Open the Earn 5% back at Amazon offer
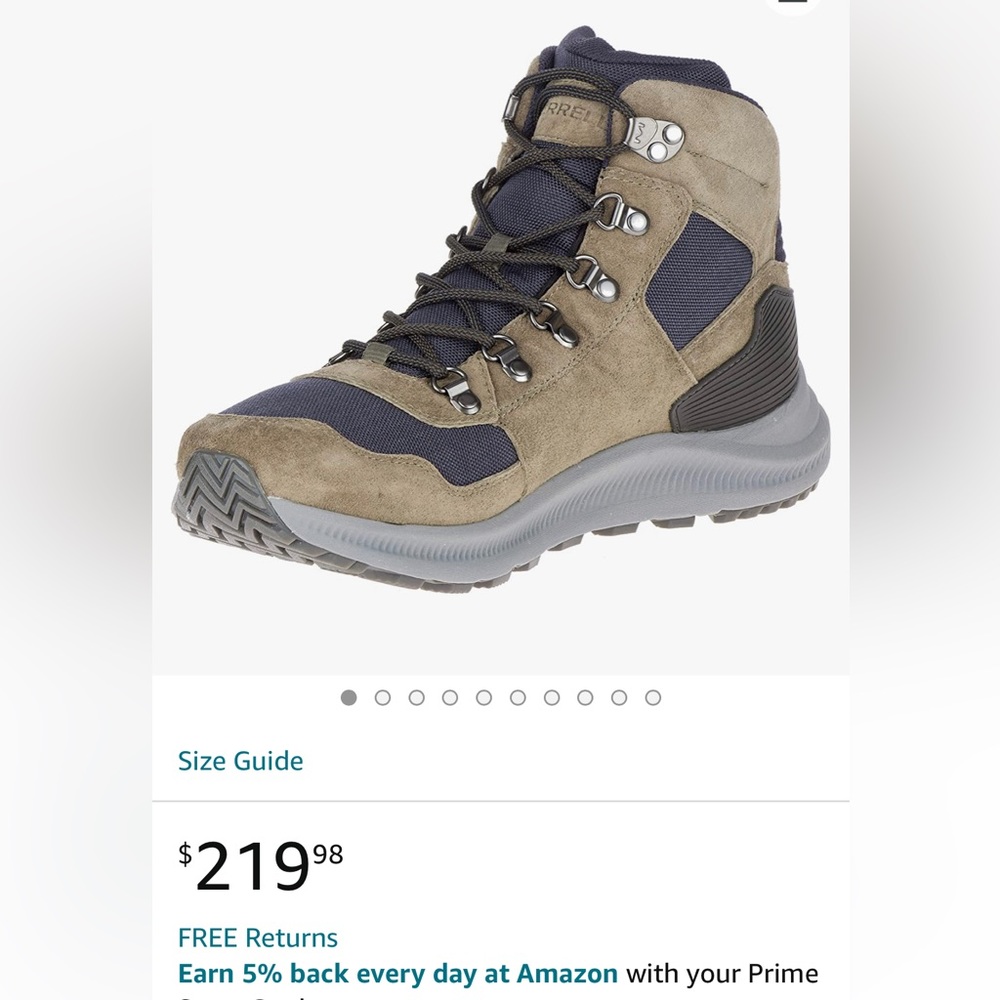 398,972
